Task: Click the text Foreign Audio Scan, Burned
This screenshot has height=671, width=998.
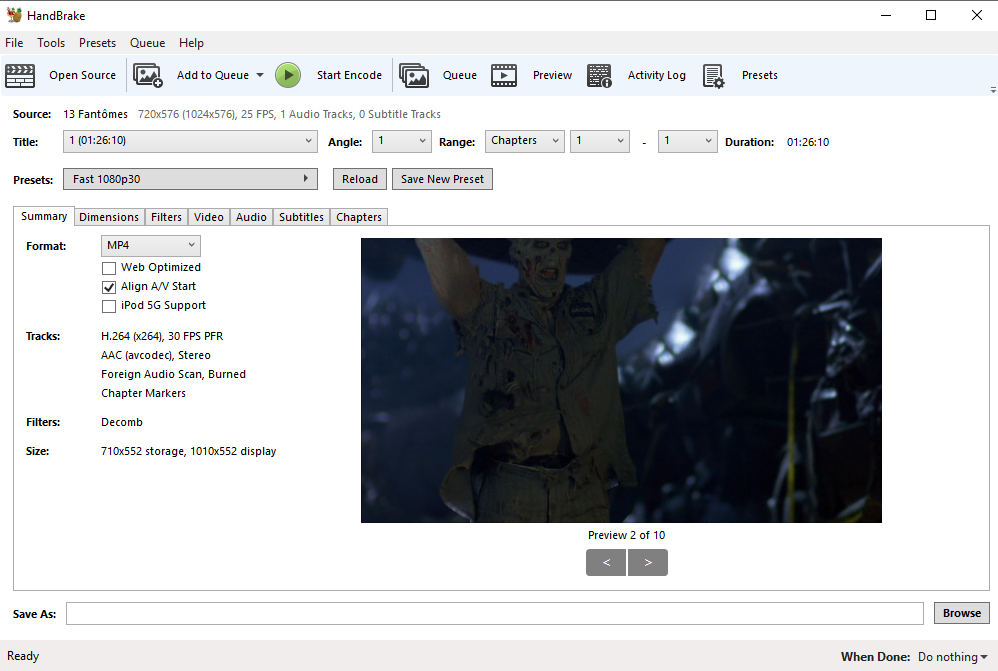Action: [x=173, y=374]
